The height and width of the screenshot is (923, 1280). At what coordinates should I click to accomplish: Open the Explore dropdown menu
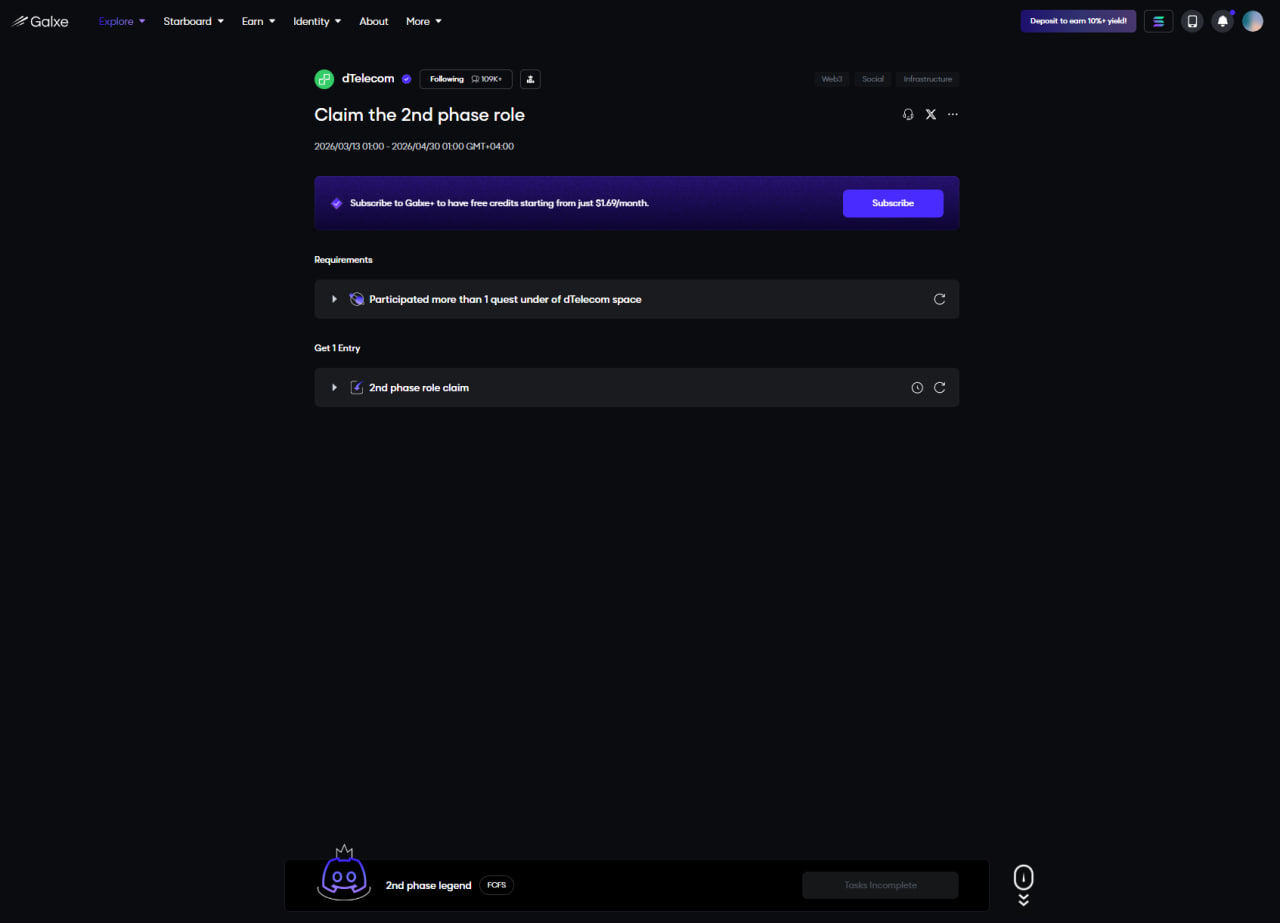[x=122, y=21]
